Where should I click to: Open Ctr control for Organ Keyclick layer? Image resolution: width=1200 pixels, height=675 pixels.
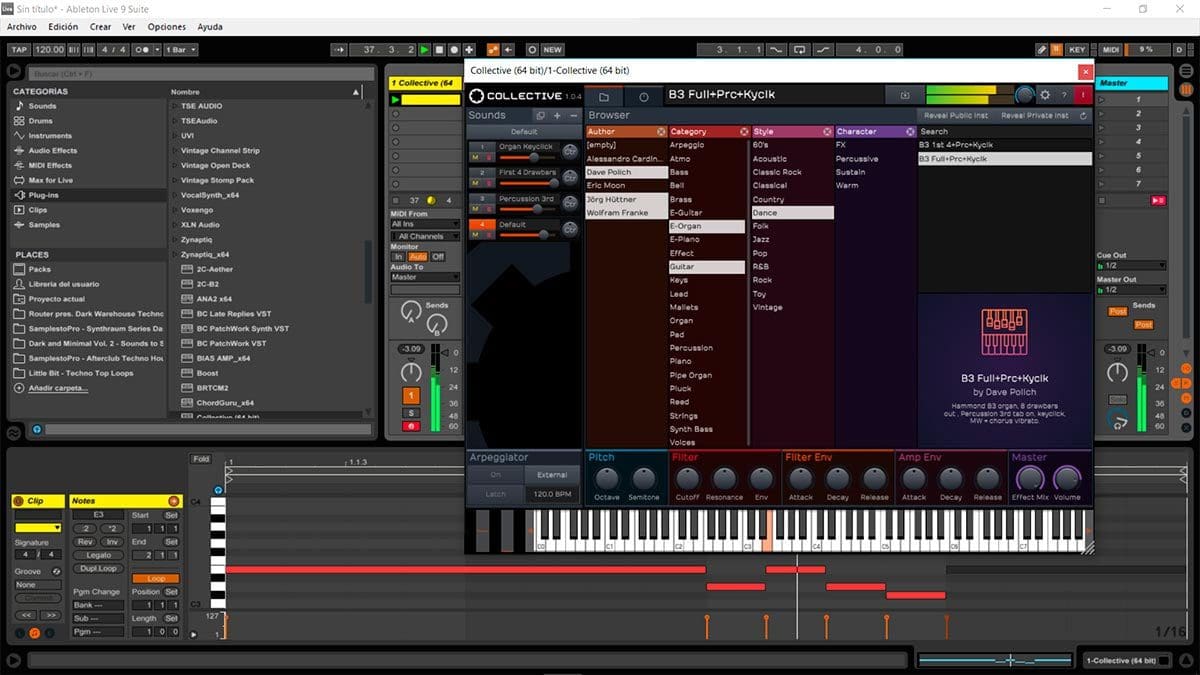pyautogui.click(x=571, y=151)
